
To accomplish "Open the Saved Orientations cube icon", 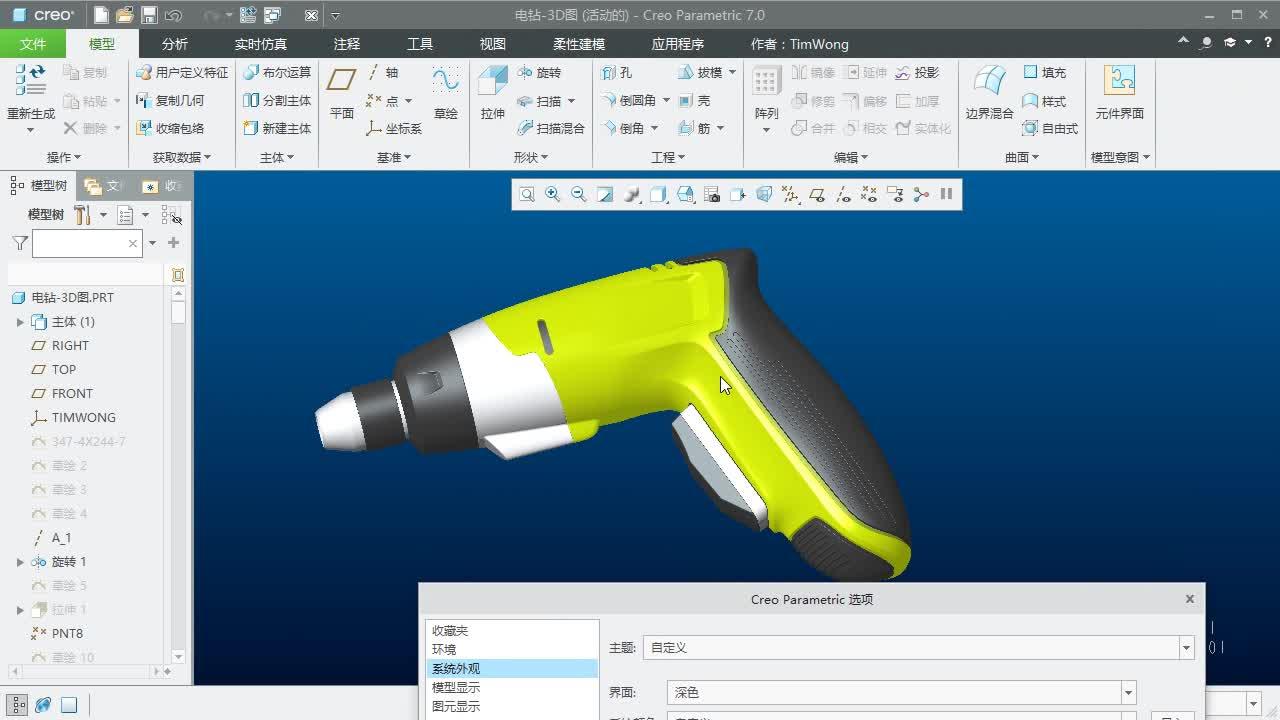I will [685, 195].
